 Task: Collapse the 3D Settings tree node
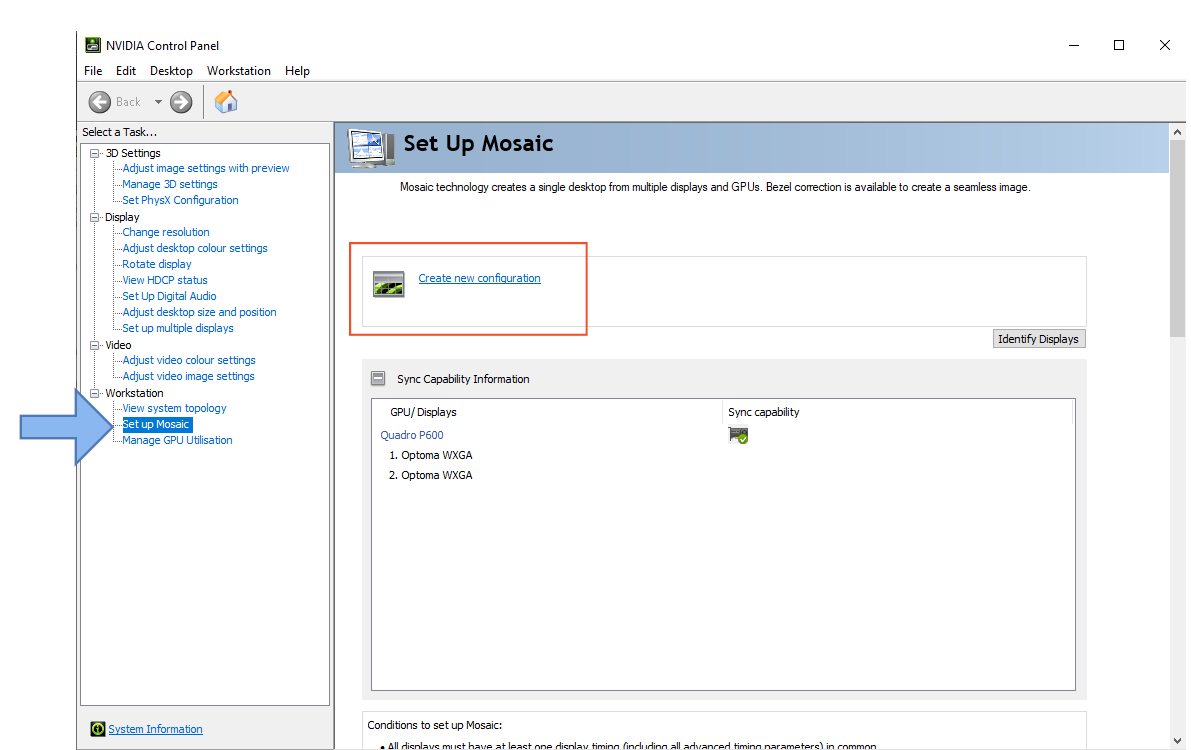(x=95, y=153)
